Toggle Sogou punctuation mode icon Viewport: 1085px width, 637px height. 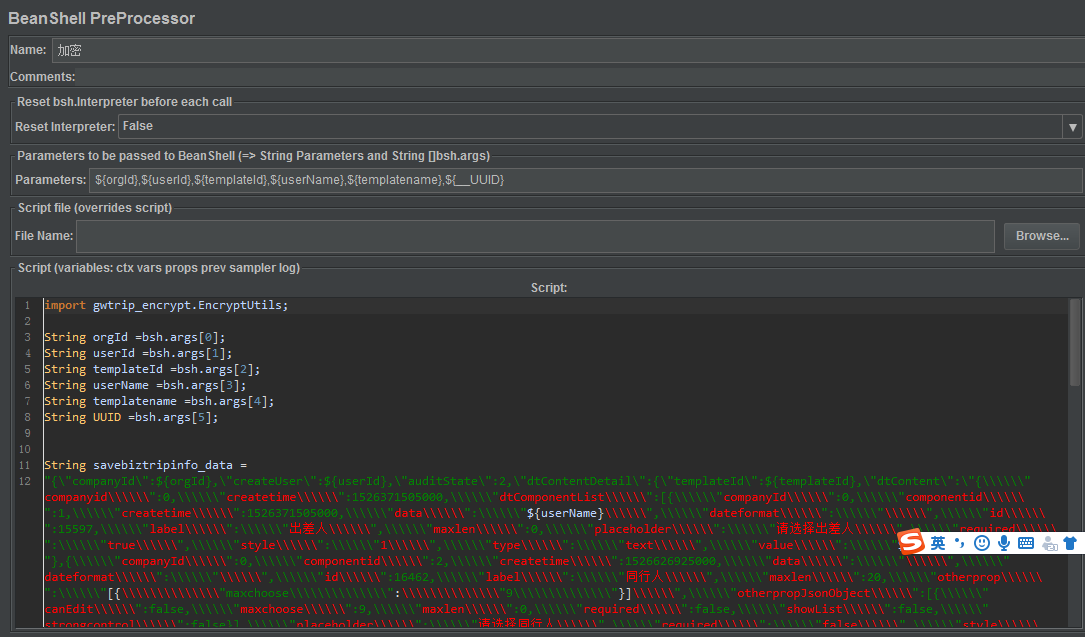click(x=960, y=542)
